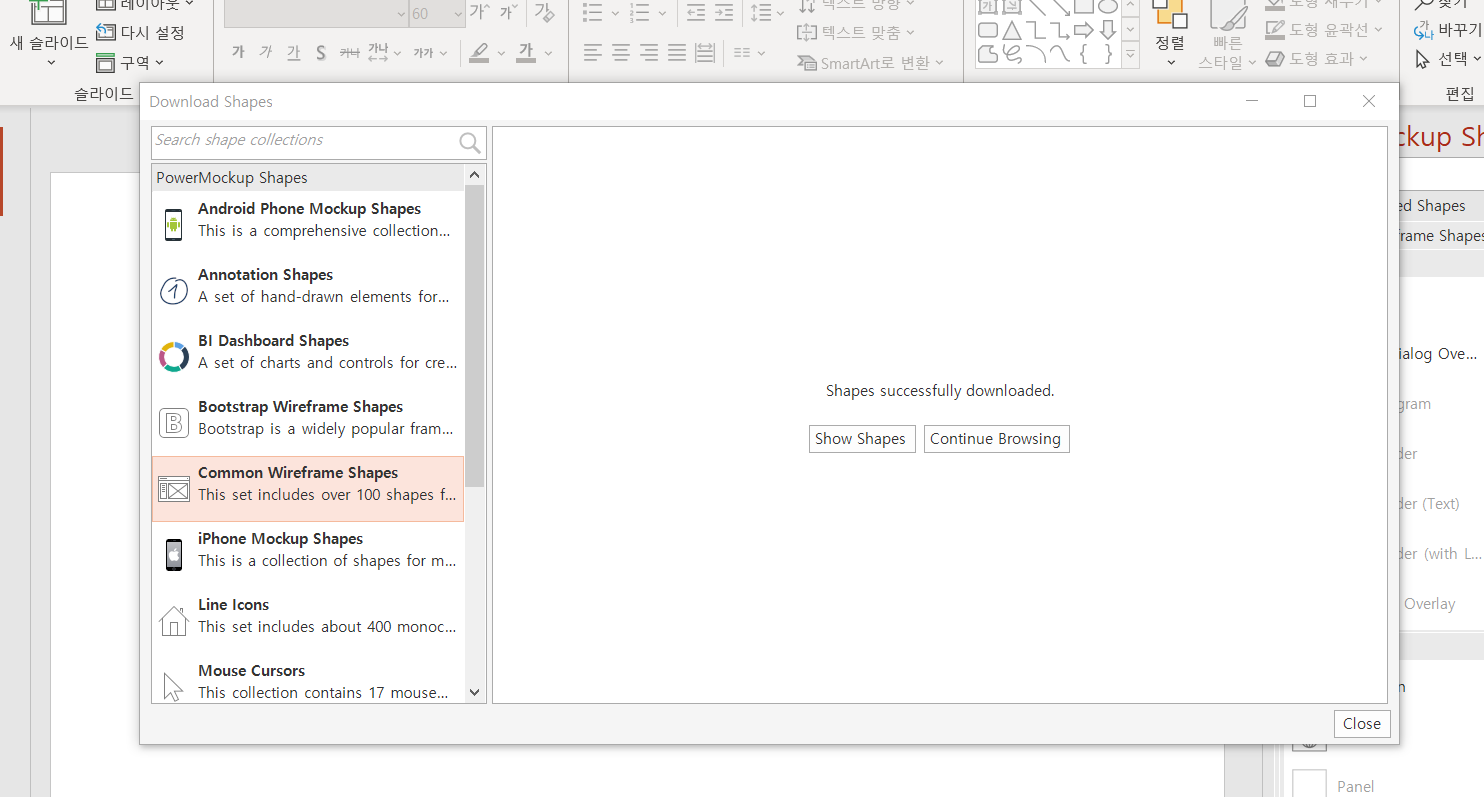Open the Section (구역) dropdown
The image size is (1484, 797).
click(x=130, y=63)
